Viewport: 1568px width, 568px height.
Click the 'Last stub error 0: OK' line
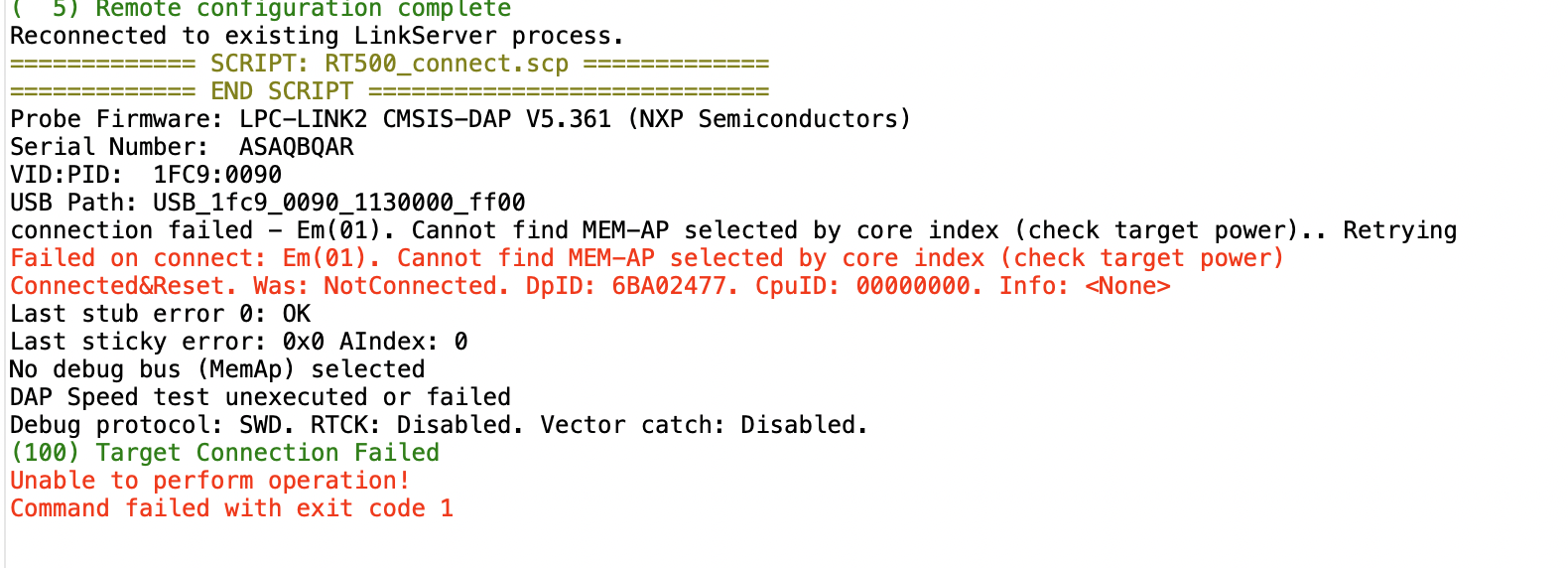click(160, 315)
